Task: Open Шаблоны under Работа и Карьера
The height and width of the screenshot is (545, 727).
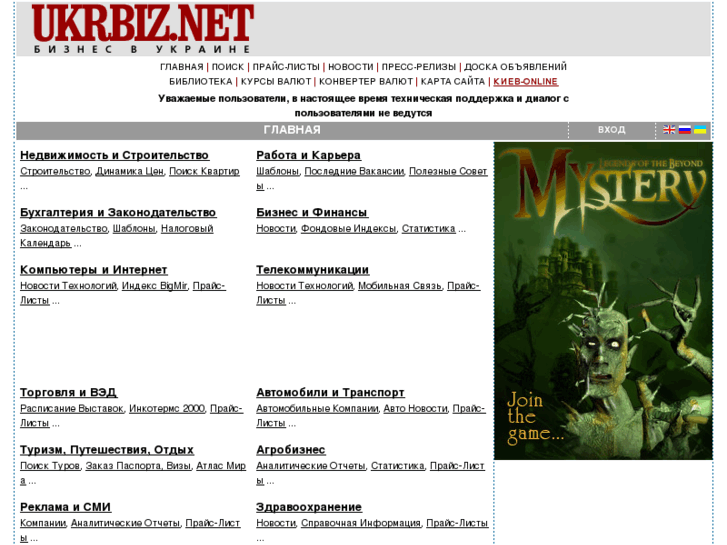Action: (x=277, y=172)
